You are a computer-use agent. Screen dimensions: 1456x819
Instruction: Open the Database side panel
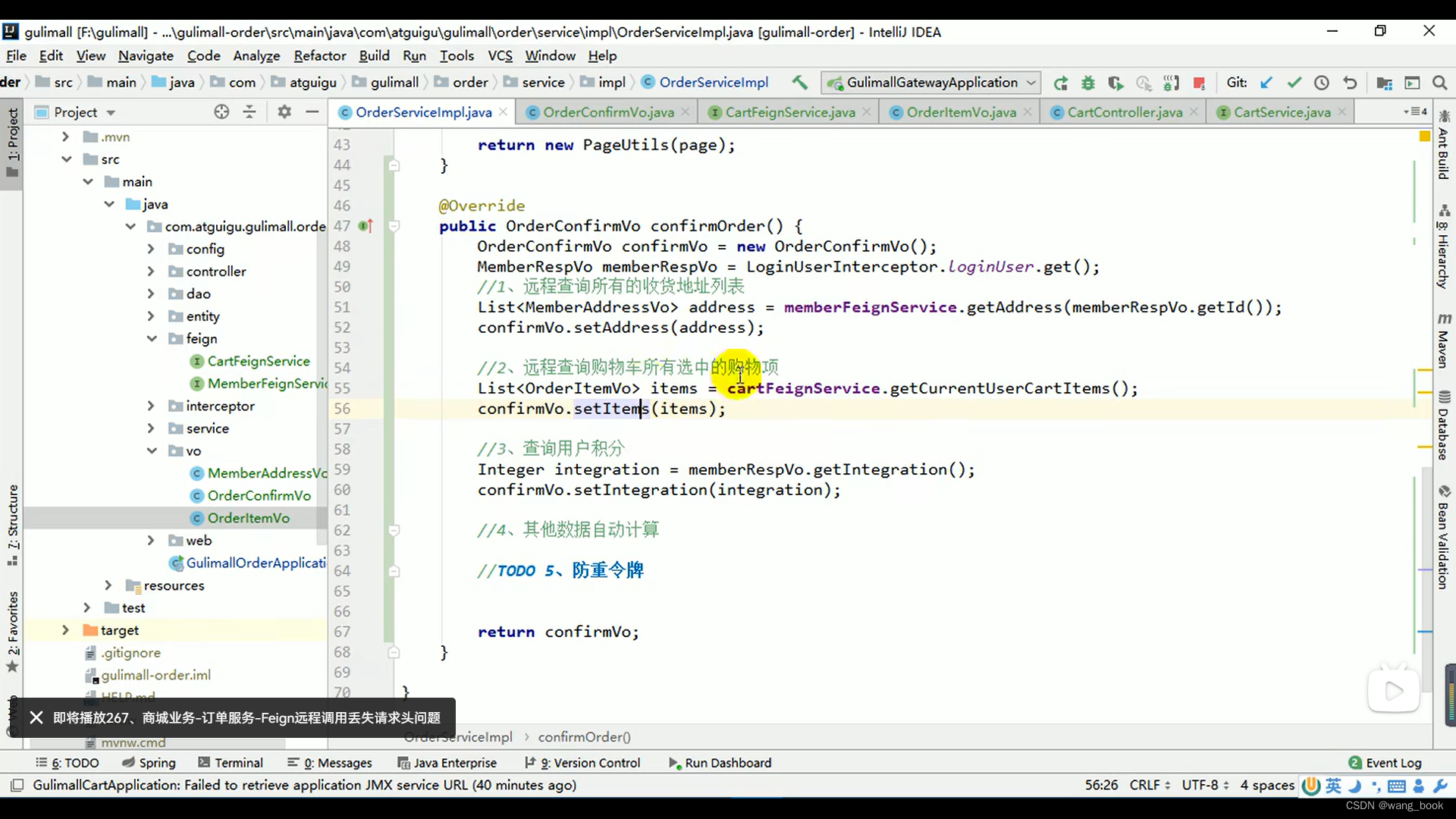(1444, 425)
